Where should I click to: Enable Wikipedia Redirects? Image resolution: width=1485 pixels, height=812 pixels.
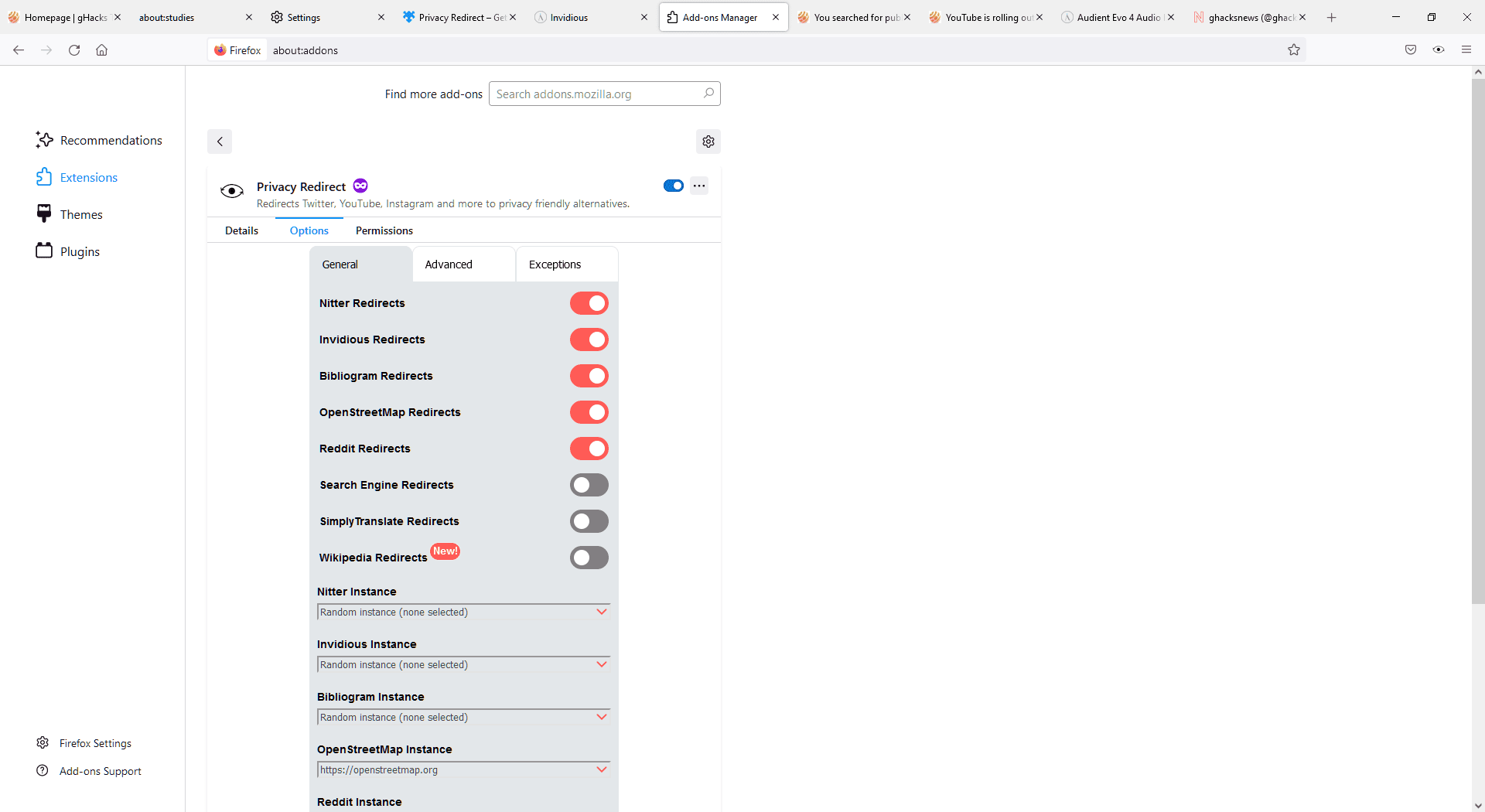[x=589, y=558]
